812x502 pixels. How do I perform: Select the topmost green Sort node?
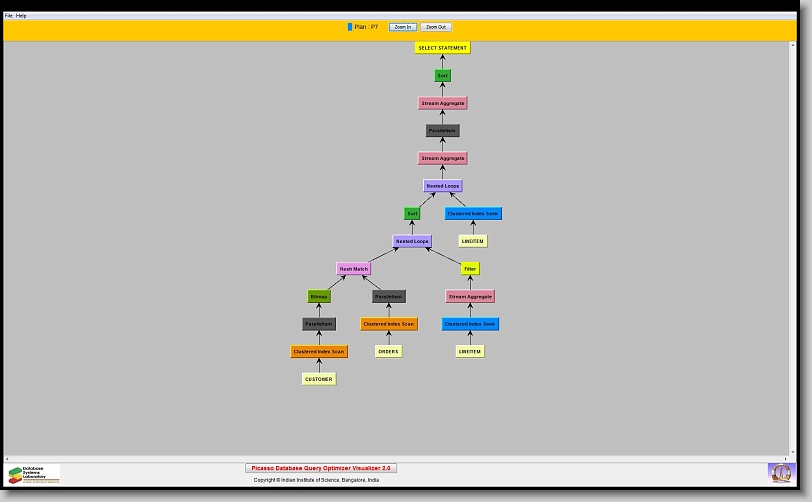point(442,76)
